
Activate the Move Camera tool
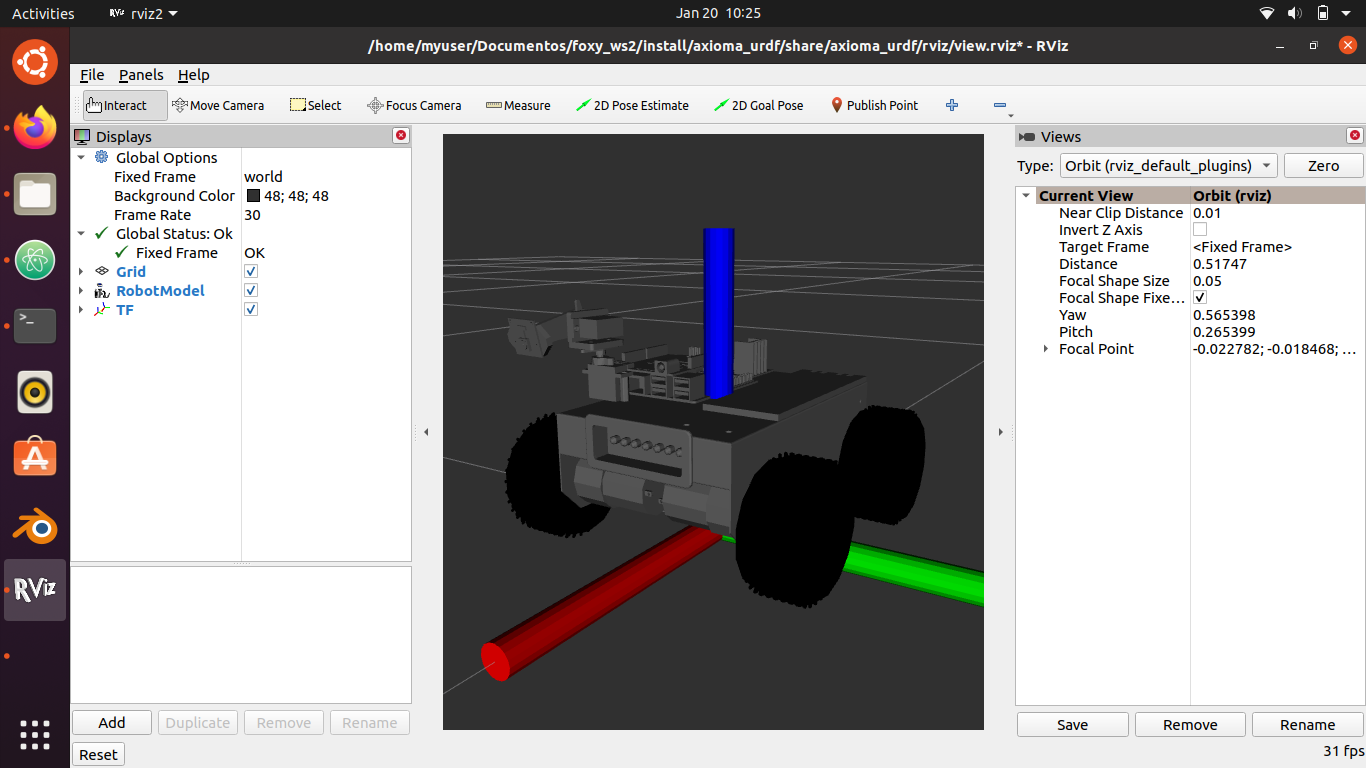click(x=218, y=105)
